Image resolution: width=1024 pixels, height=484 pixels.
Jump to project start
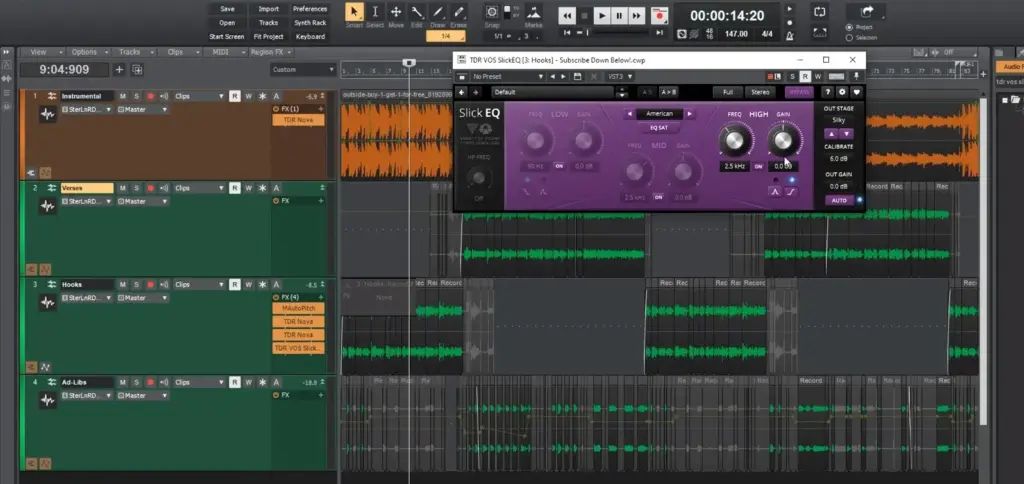(x=568, y=33)
